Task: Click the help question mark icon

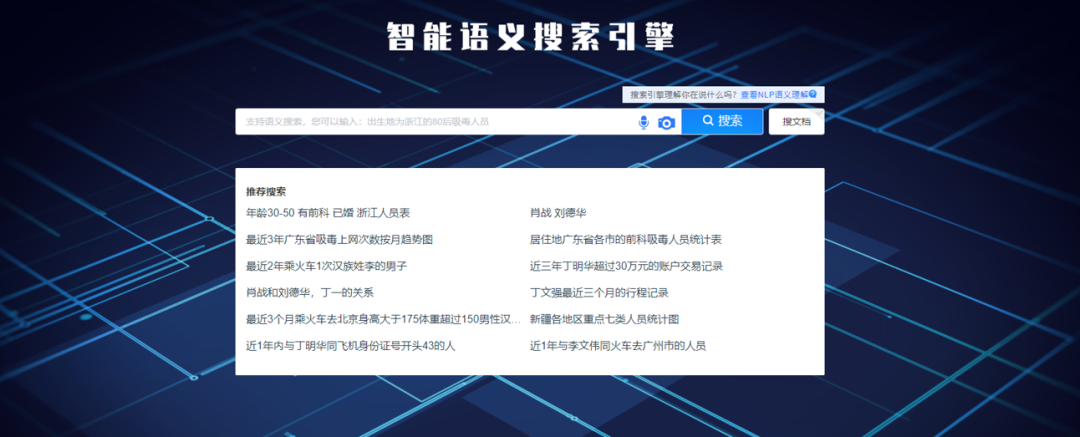Action: click(813, 94)
